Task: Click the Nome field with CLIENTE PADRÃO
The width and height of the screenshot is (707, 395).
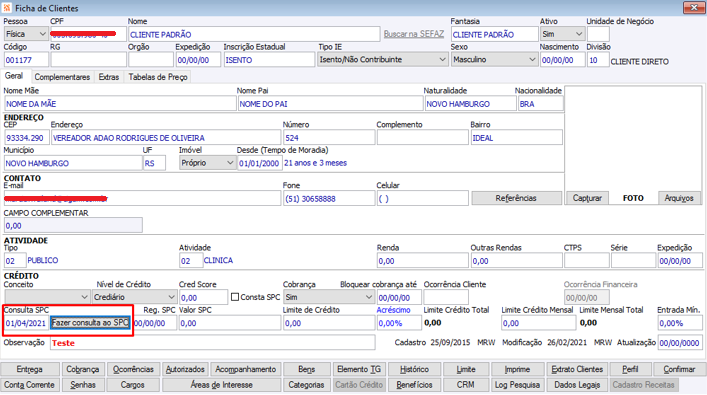Action: 254,34
